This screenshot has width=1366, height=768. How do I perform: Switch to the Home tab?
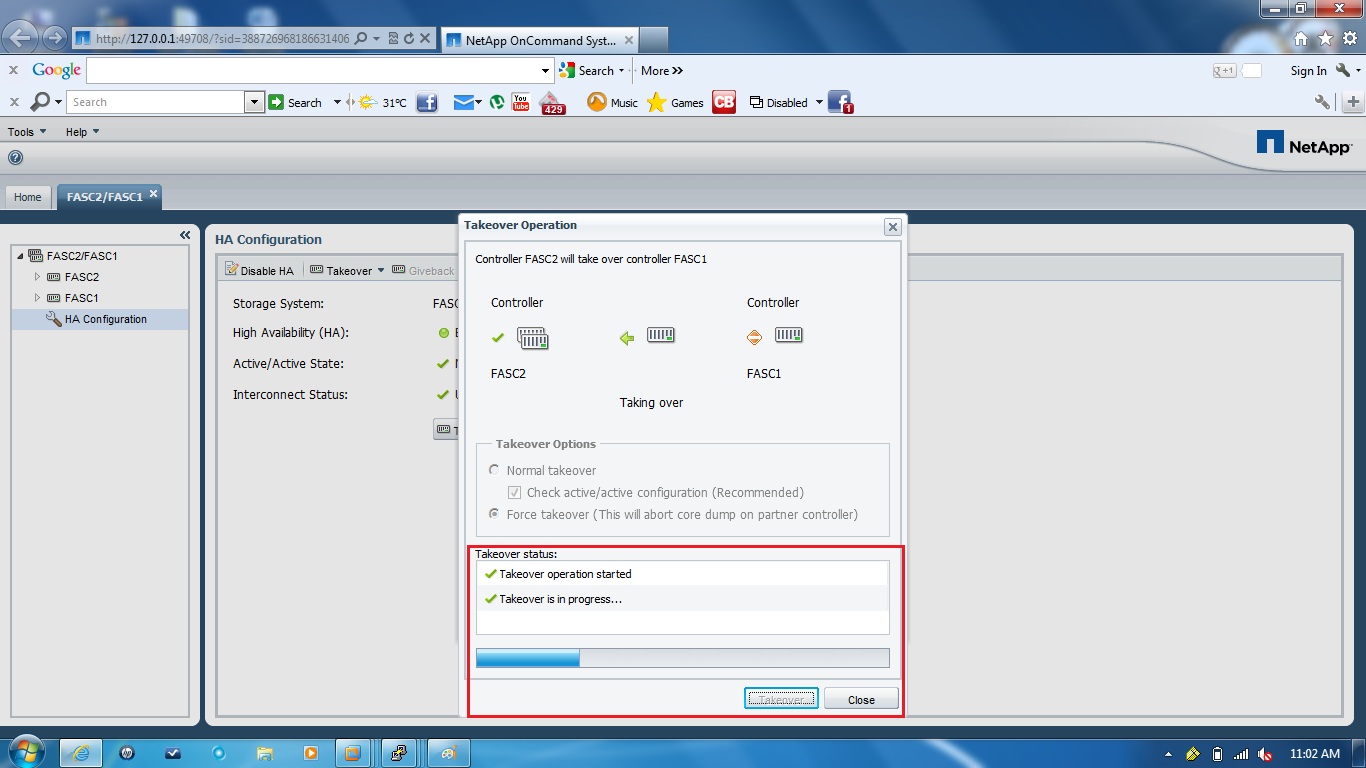[x=27, y=197]
